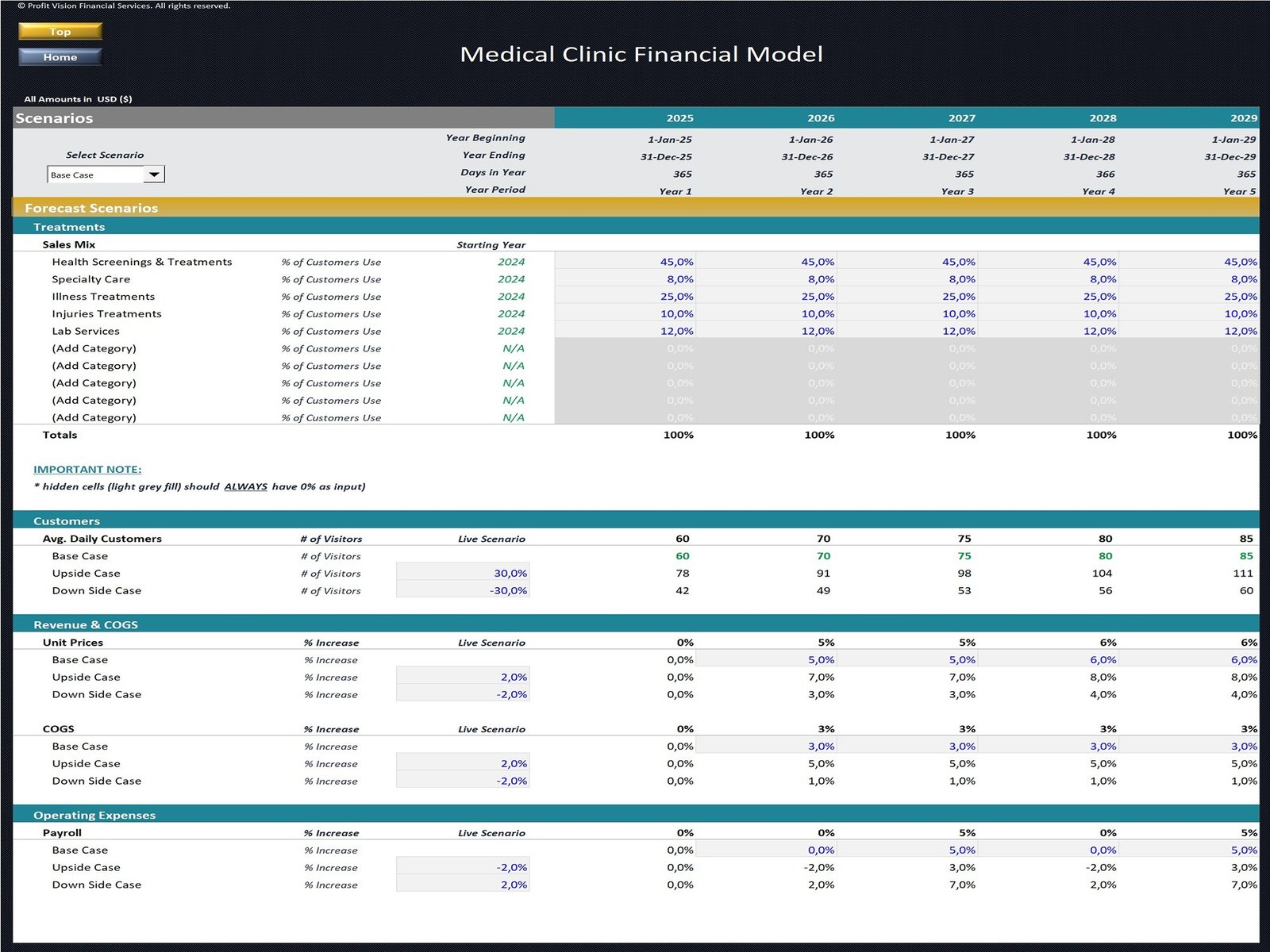Select Down Side Case visitors -30,0% cell
The height and width of the screenshot is (952, 1270).
(463, 591)
